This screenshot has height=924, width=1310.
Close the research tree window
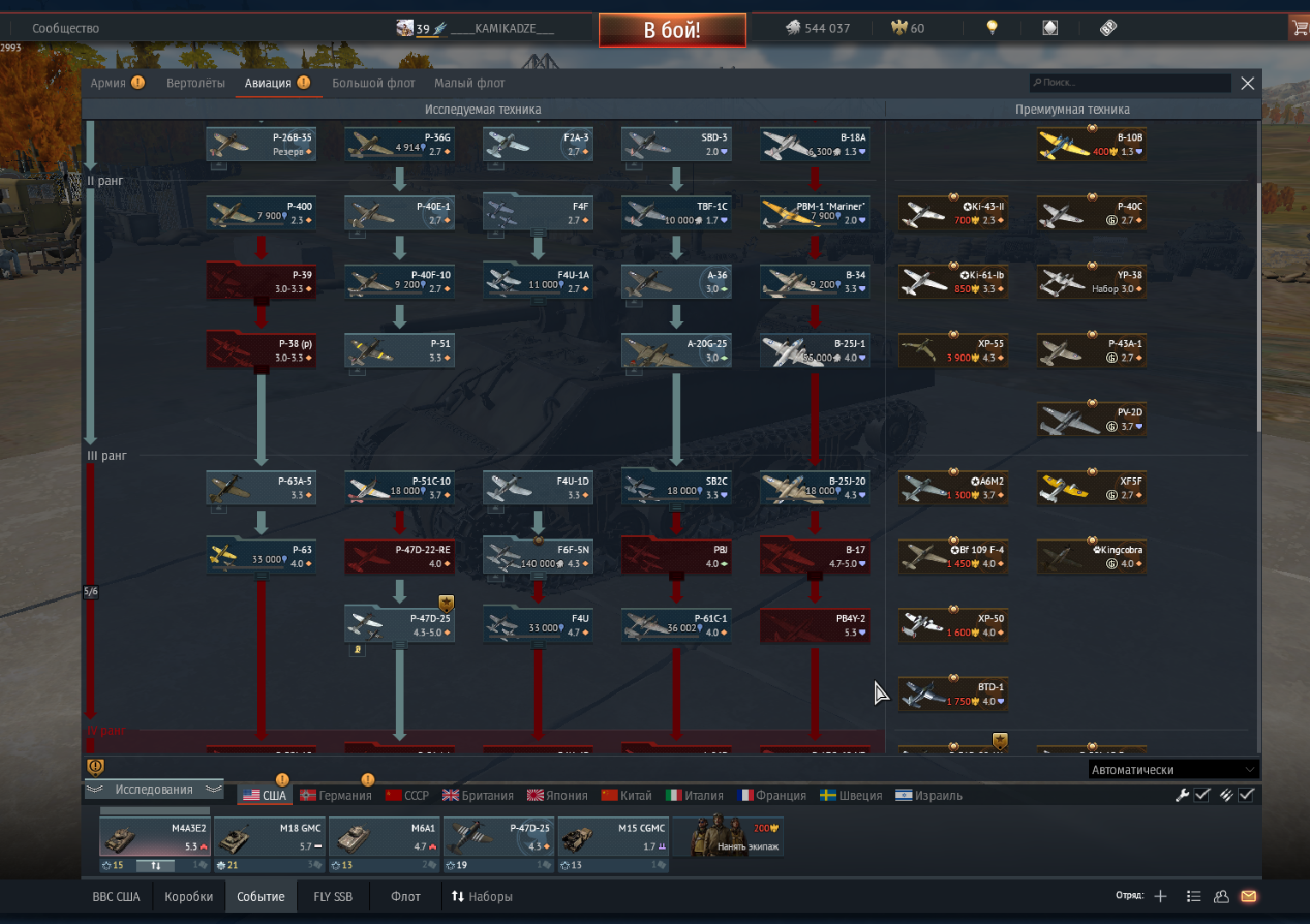[x=1247, y=83]
